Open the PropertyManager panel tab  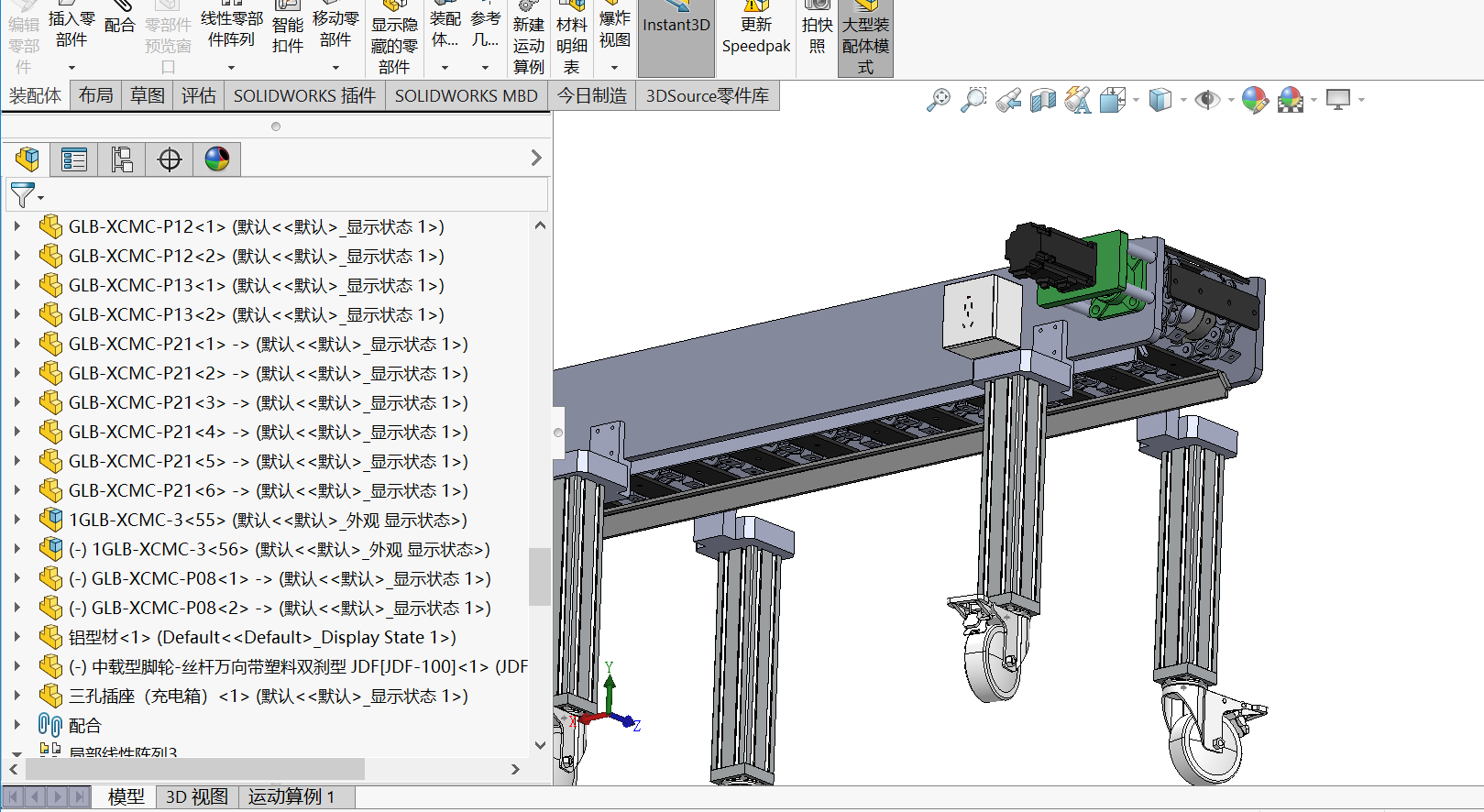pyautogui.click(x=73, y=159)
